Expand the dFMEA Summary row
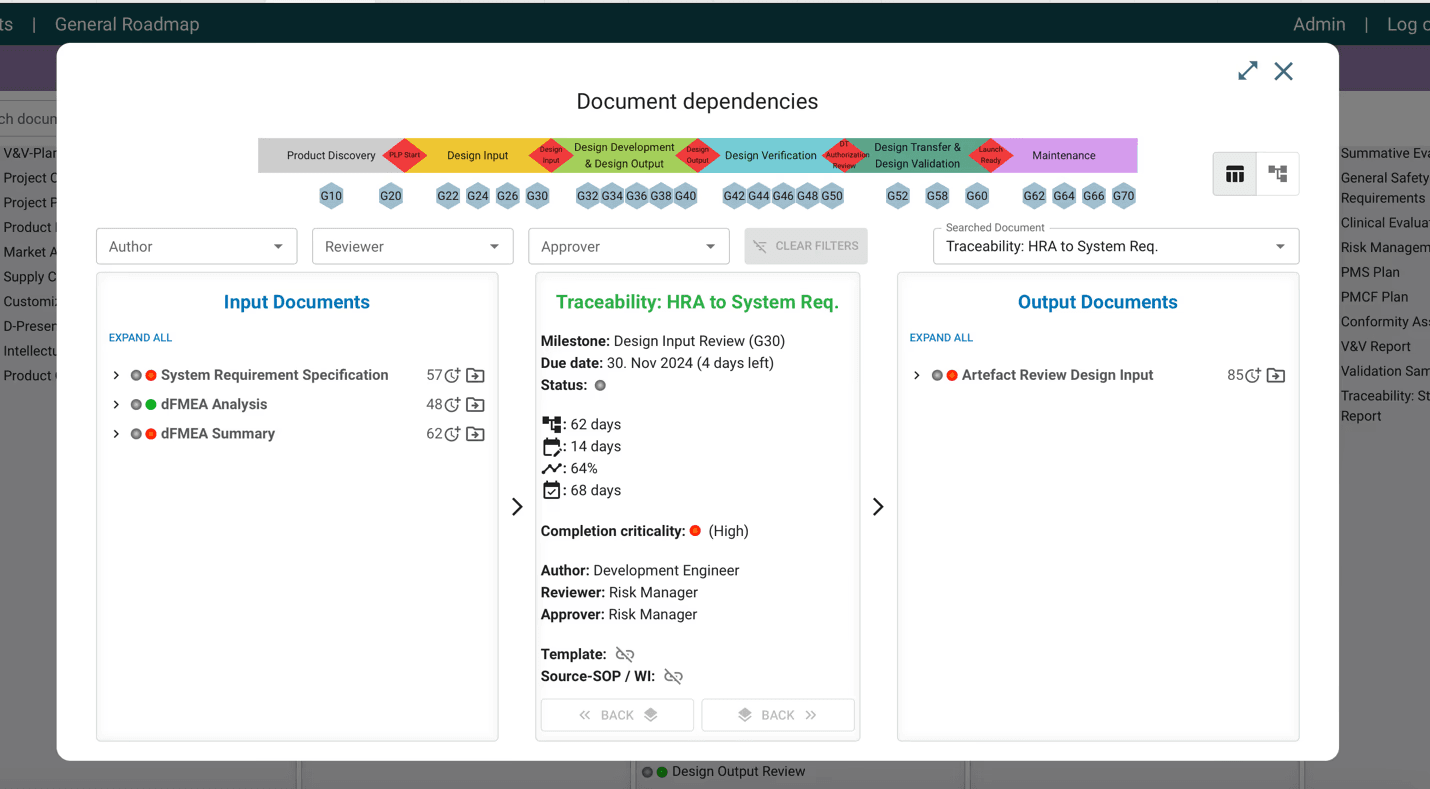 click(116, 434)
